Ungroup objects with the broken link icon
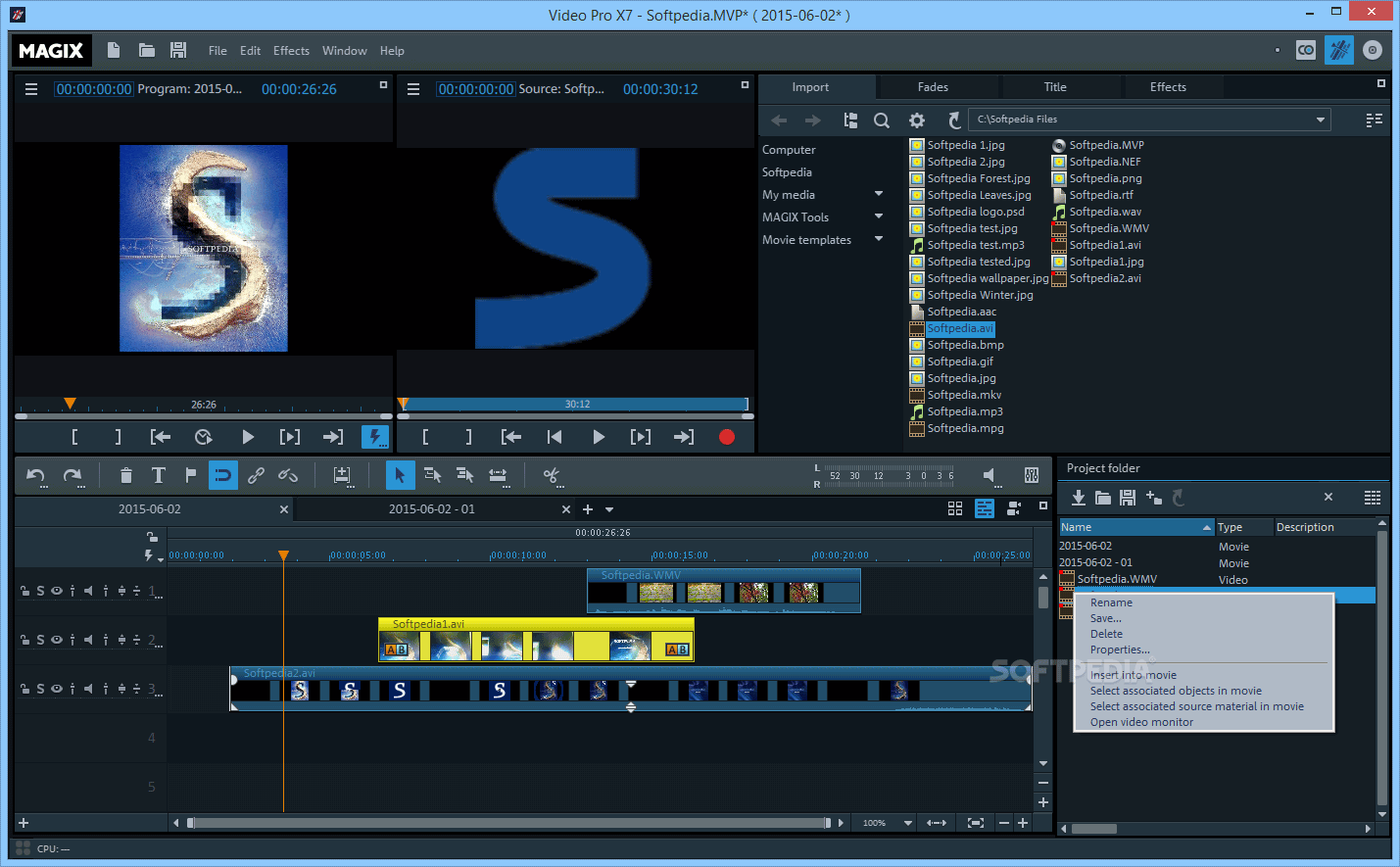The width and height of the screenshot is (1400, 867). click(x=288, y=475)
